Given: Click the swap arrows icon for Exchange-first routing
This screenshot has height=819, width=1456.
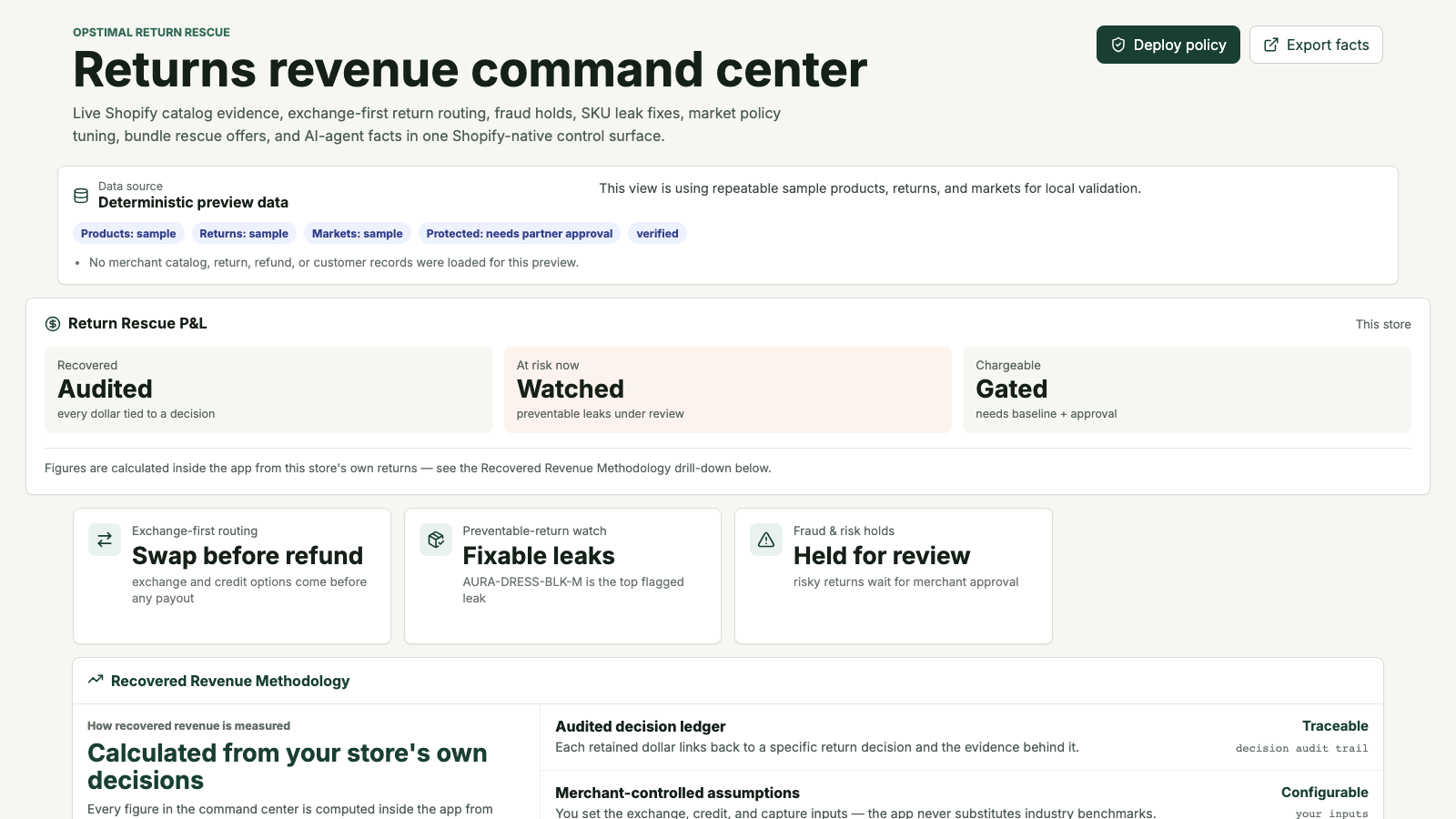Looking at the screenshot, I should [105, 540].
